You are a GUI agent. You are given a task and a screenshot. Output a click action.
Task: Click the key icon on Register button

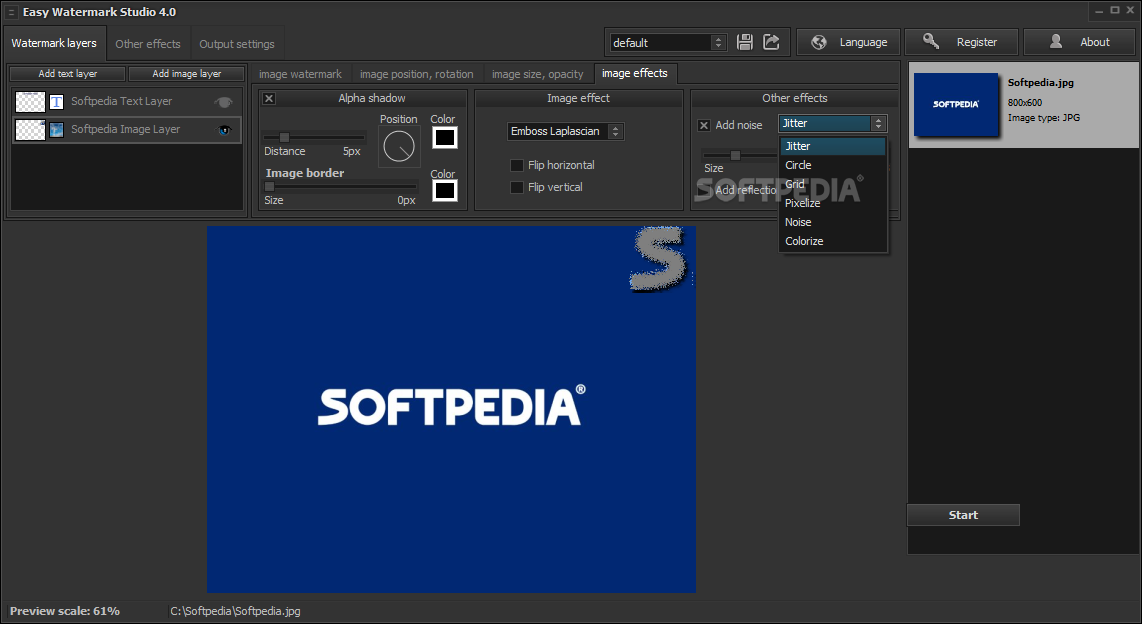click(931, 42)
